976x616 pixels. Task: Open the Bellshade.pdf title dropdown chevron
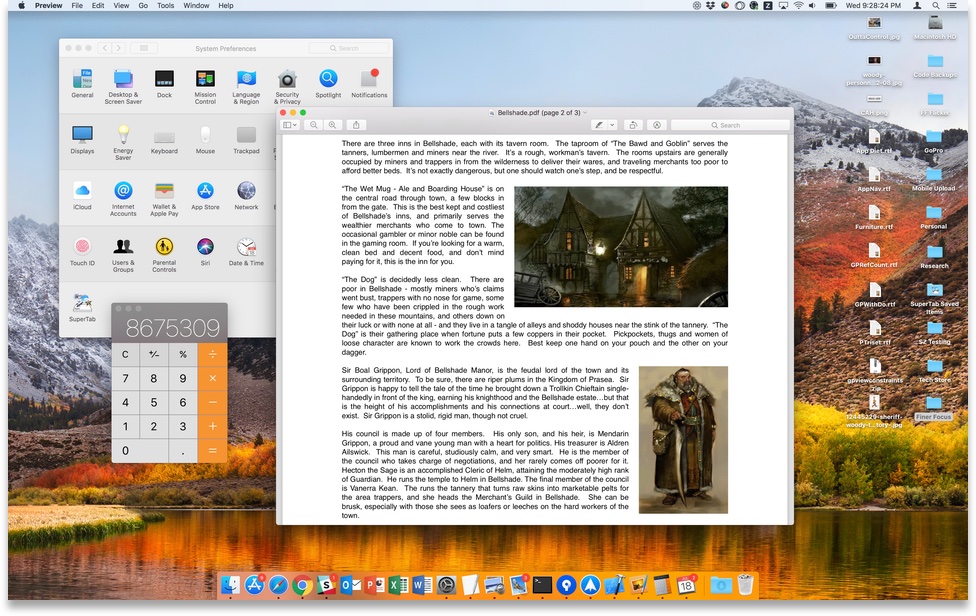click(x=584, y=113)
